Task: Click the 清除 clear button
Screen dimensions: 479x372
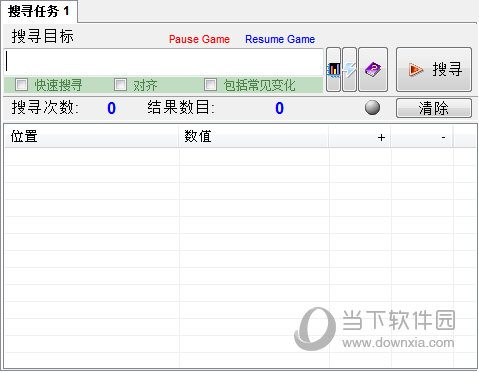Action: [434, 108]
